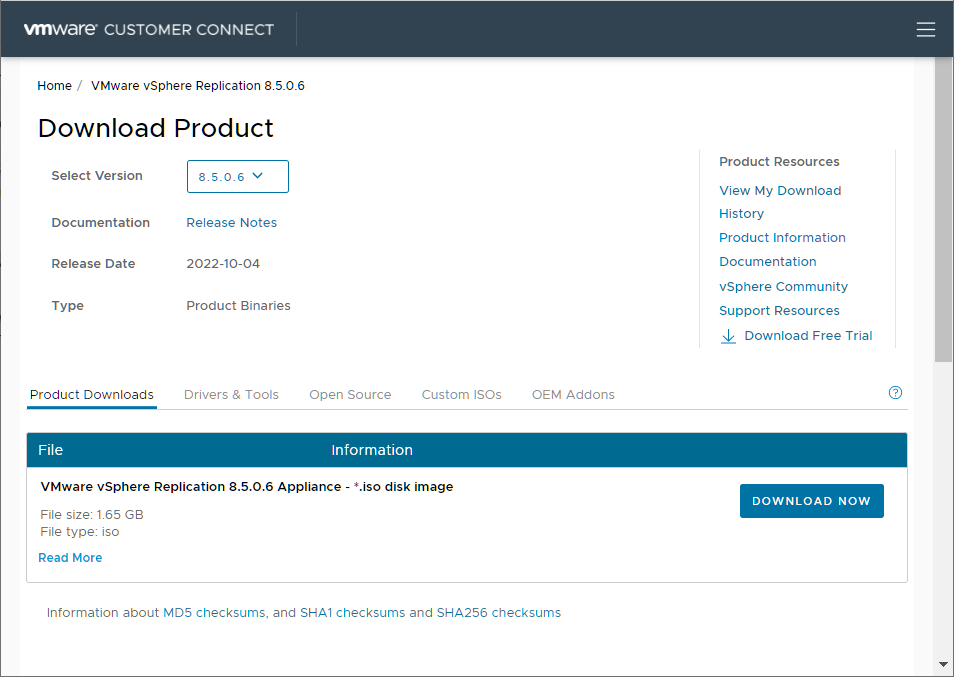Click the 'File size: 1.65 GB' text

(x=92, y=515)
